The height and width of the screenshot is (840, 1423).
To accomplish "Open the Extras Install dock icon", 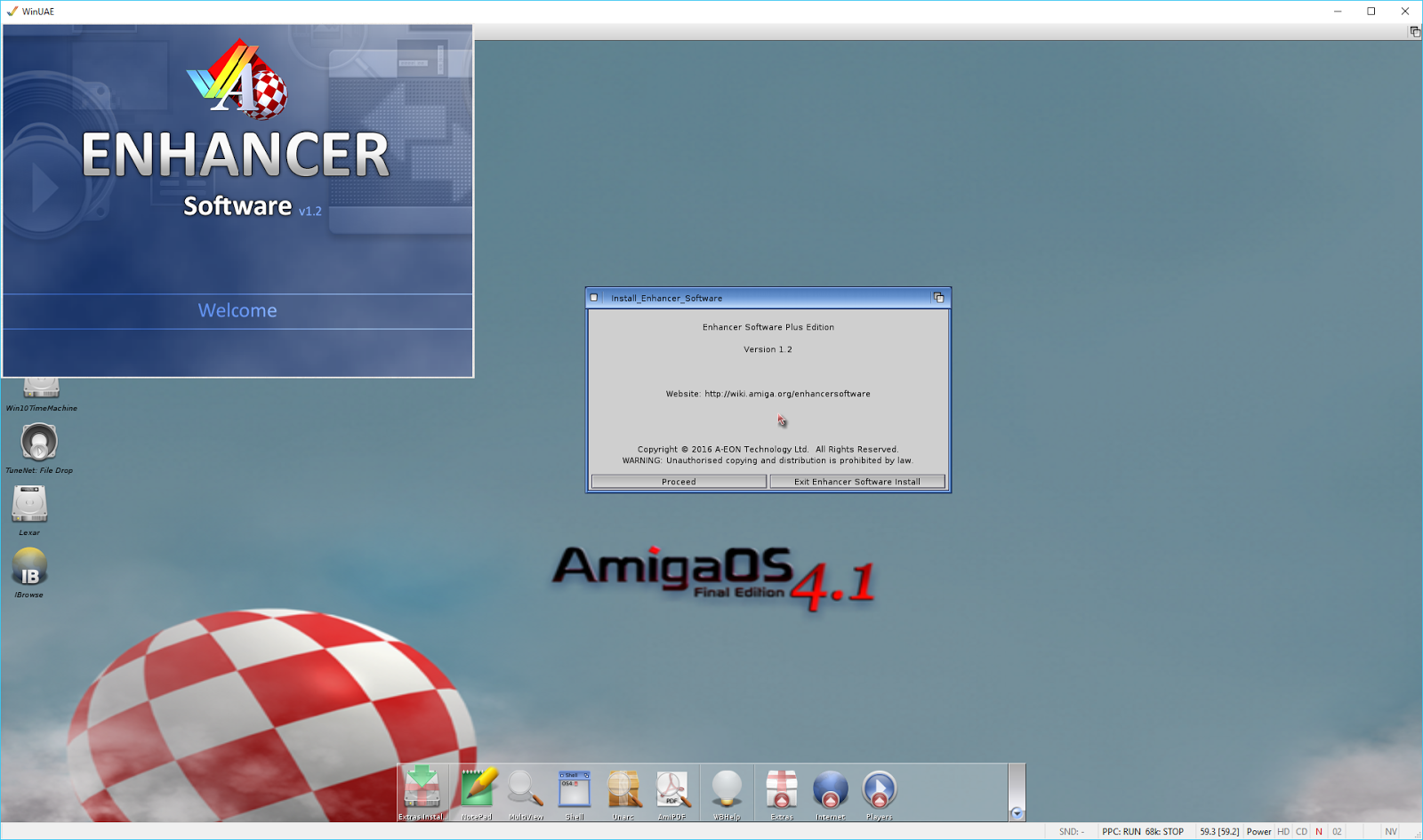I will coord(422,791).
